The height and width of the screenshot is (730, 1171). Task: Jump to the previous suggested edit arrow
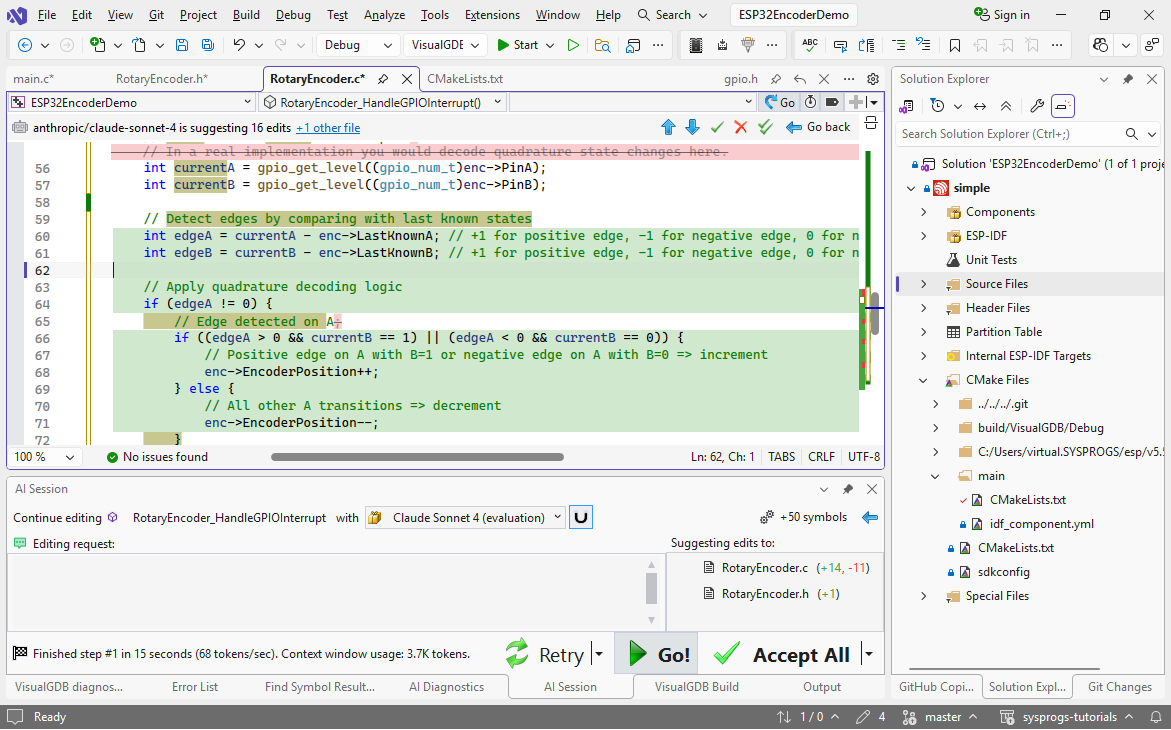point(669,127)
